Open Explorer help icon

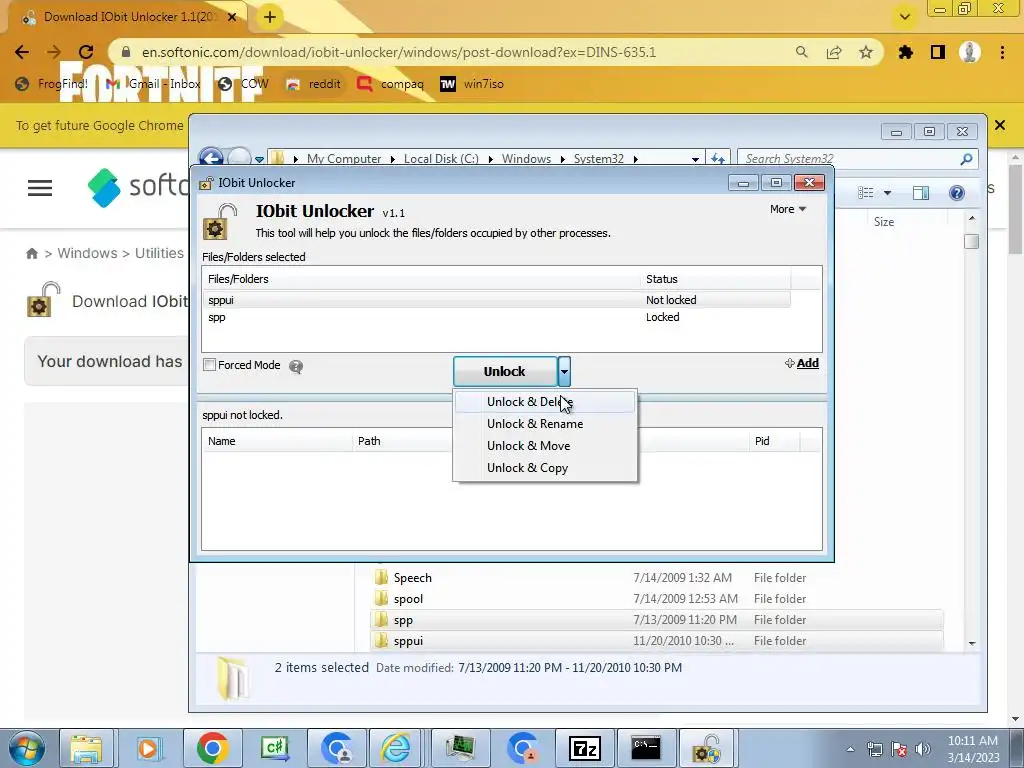point(957,193)
